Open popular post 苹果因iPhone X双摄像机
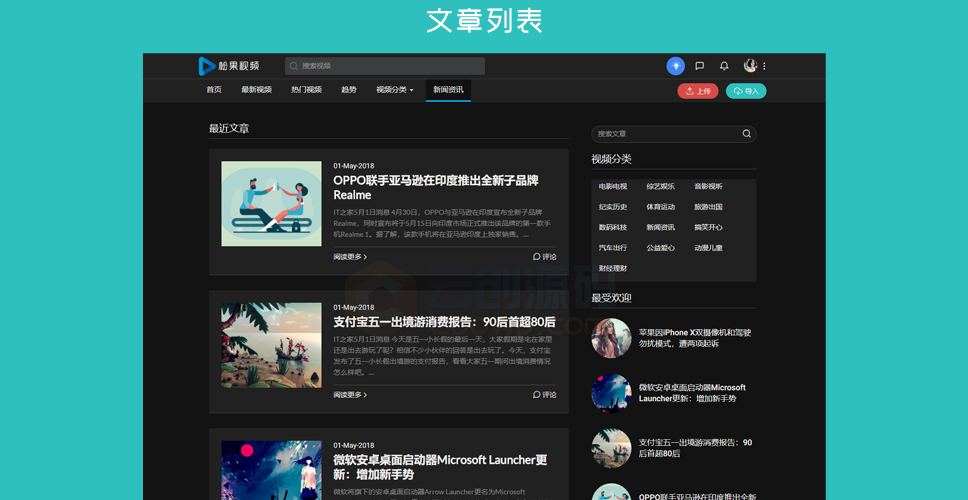The height and width of the screenshot is (500, 968). tap(695, 338)
